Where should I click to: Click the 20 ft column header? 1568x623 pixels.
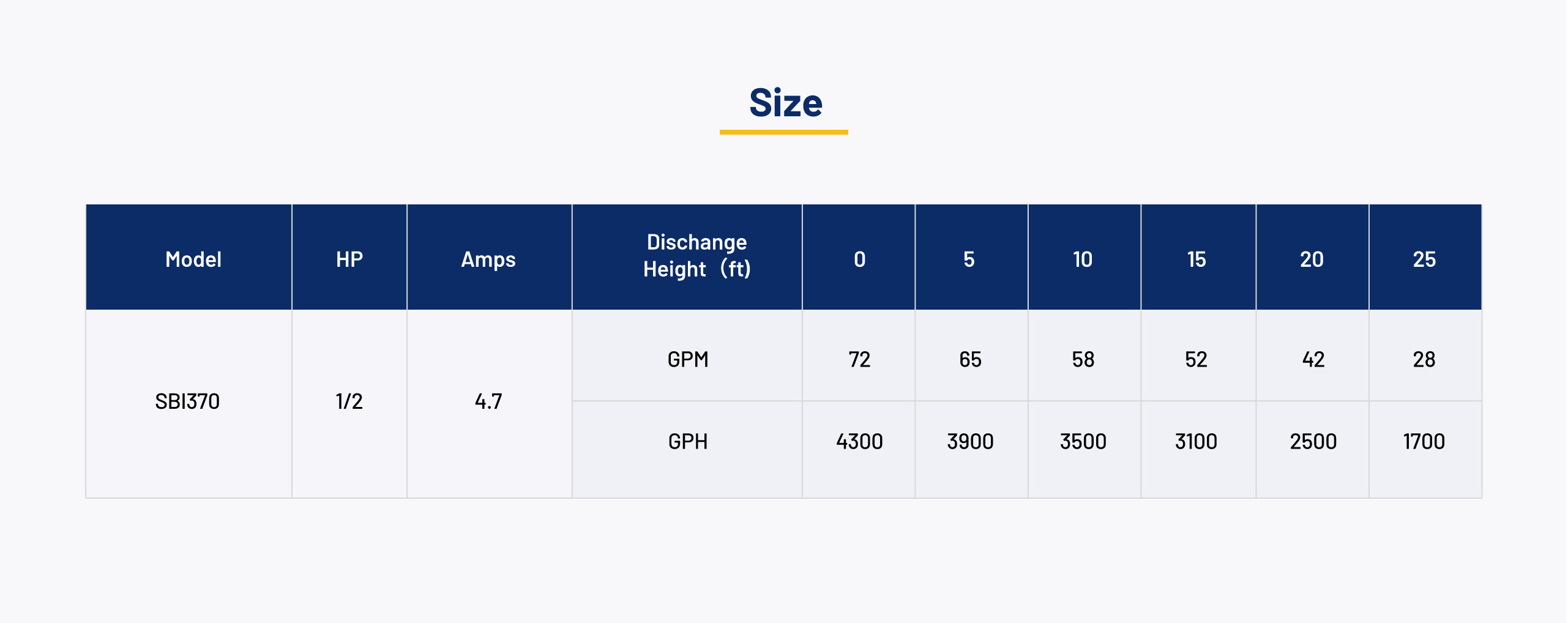(1312, 259)
